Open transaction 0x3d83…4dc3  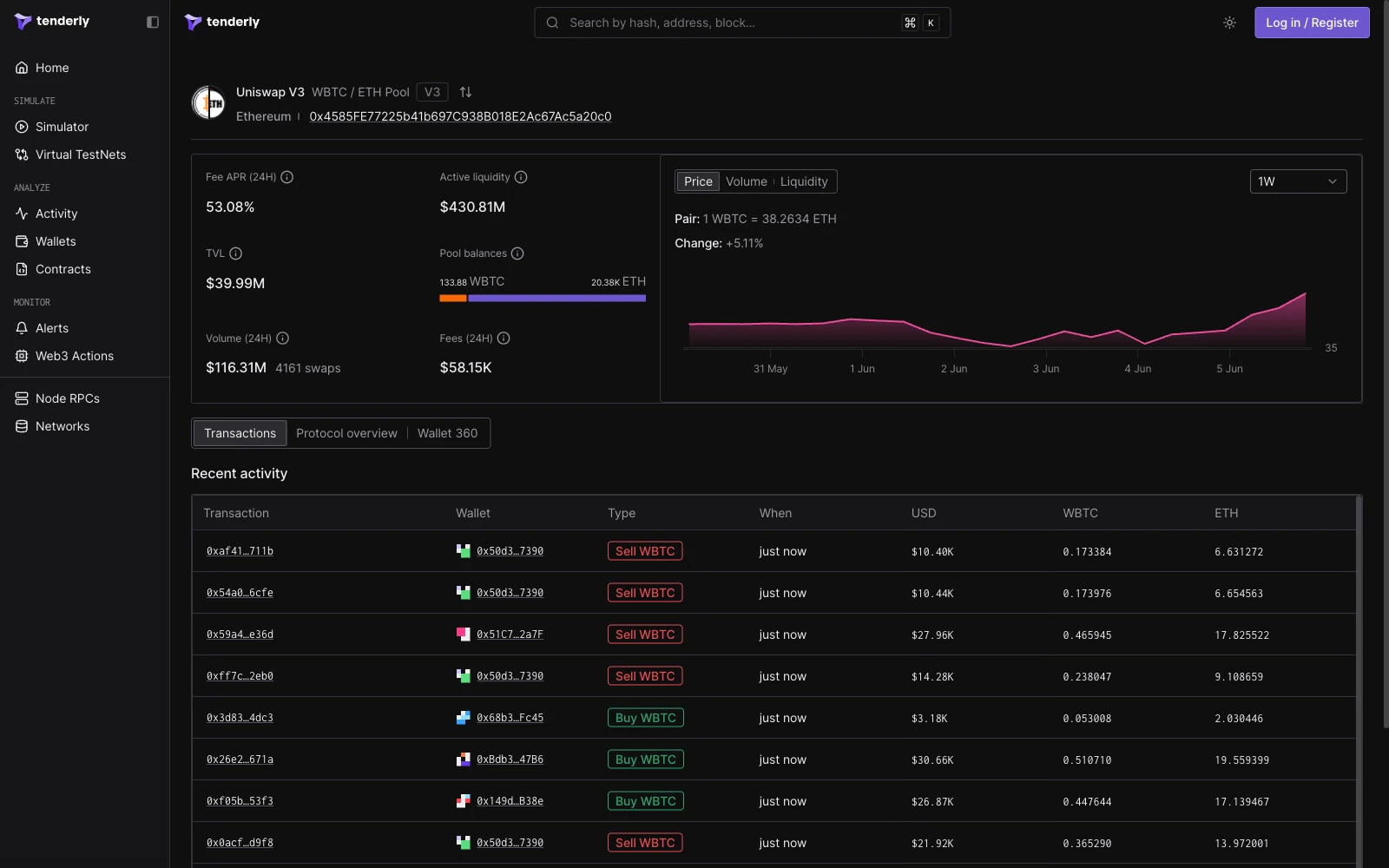coord(240,718)
